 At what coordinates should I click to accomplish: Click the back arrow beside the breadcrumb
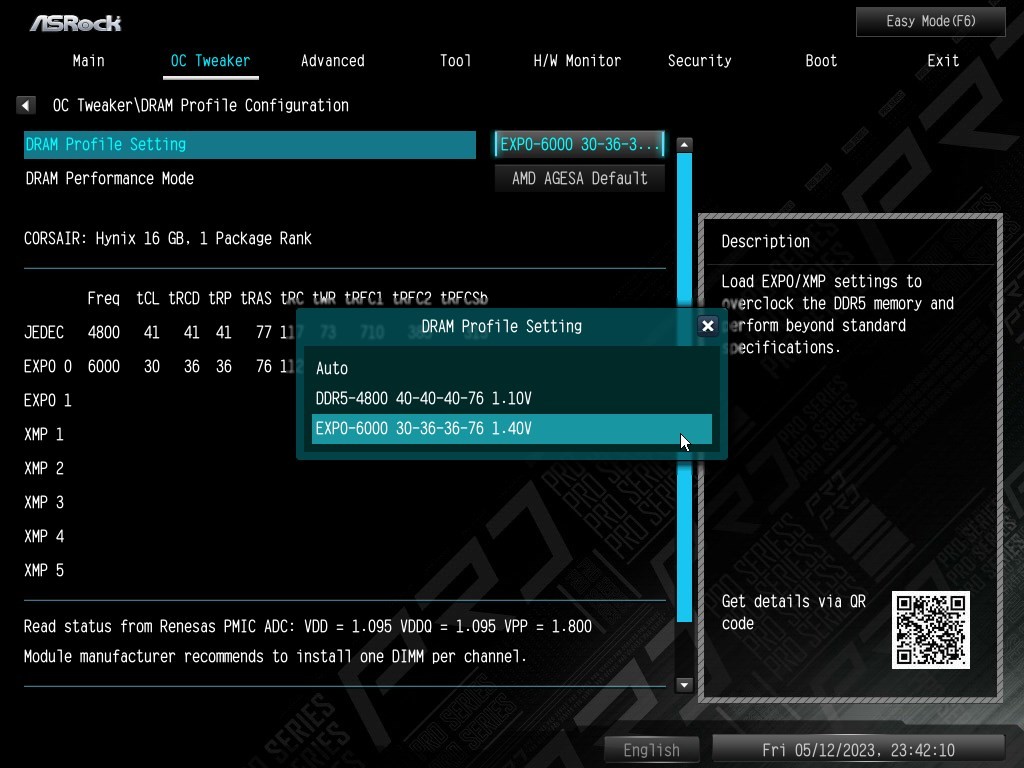(27, 105)
